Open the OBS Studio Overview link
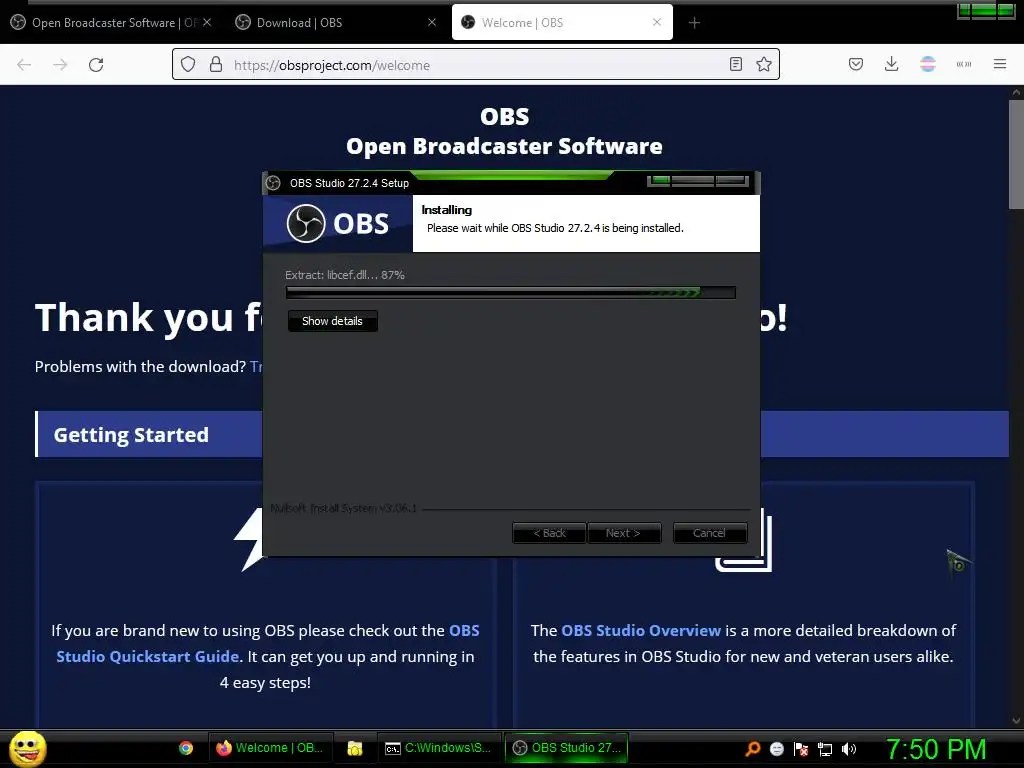Viewport: 1024px width, 768px height. (641, 630)
